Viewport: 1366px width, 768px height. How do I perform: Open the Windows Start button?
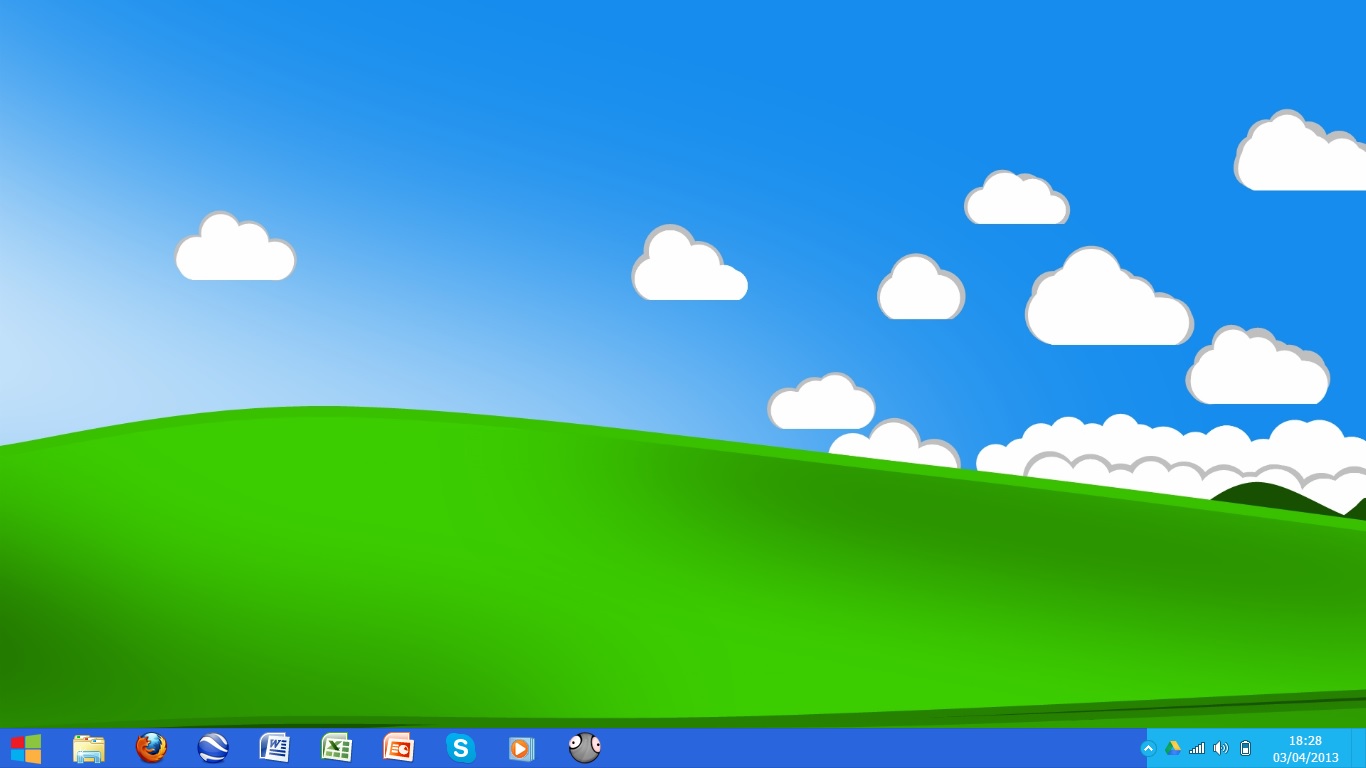(26, 748)
